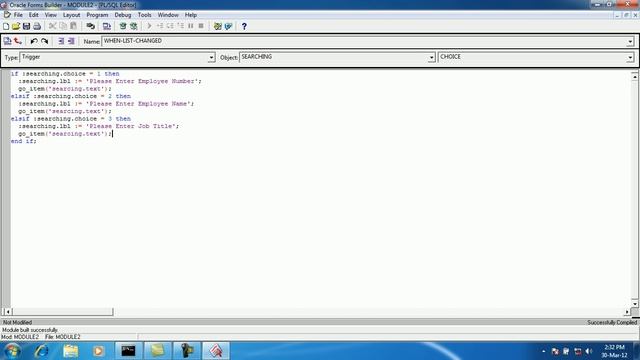The image size is (640, 360).
Task: Click the Redo arrow icon
Action: pos(44,41)
